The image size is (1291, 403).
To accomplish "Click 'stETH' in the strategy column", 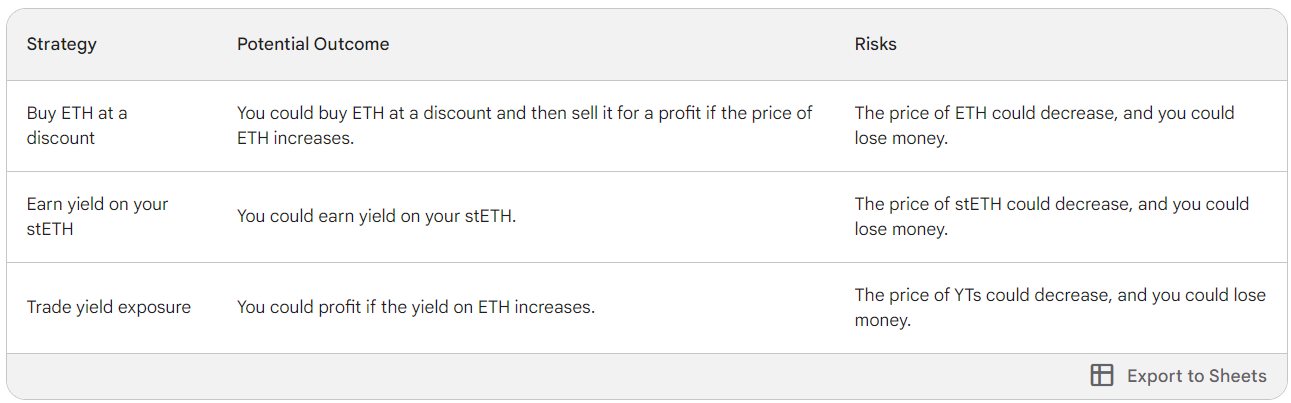I will [49, 229].
